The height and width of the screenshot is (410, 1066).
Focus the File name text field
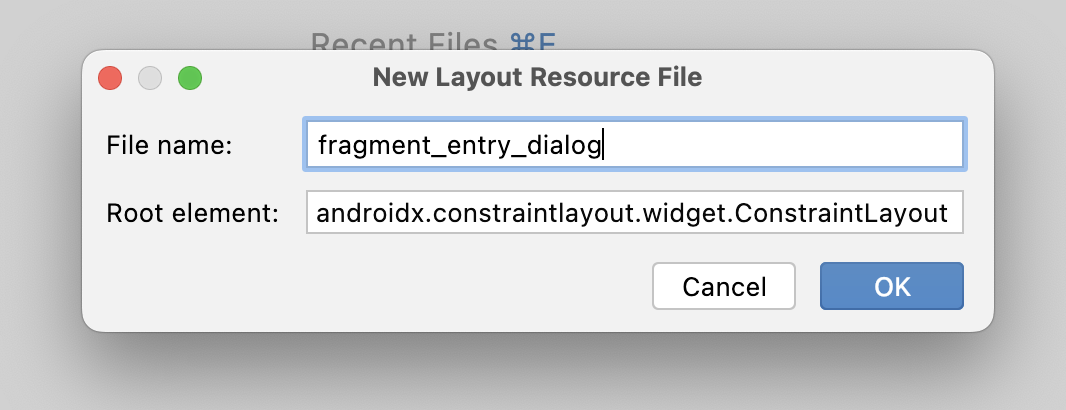tap(634, 145)
